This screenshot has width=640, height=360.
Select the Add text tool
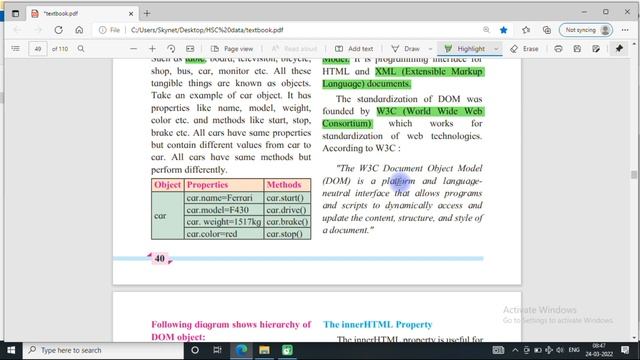click(x=354, y=49)
